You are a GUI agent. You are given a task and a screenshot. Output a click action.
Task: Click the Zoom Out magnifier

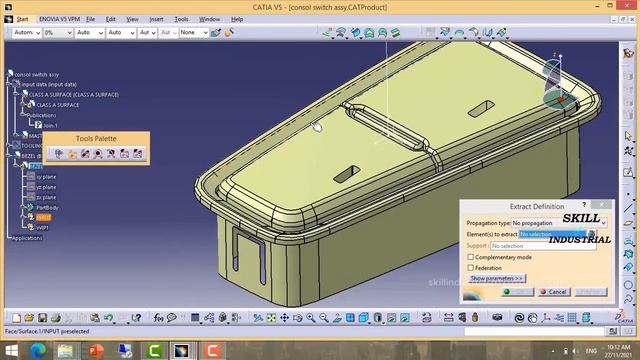click(x=324, y=318)
